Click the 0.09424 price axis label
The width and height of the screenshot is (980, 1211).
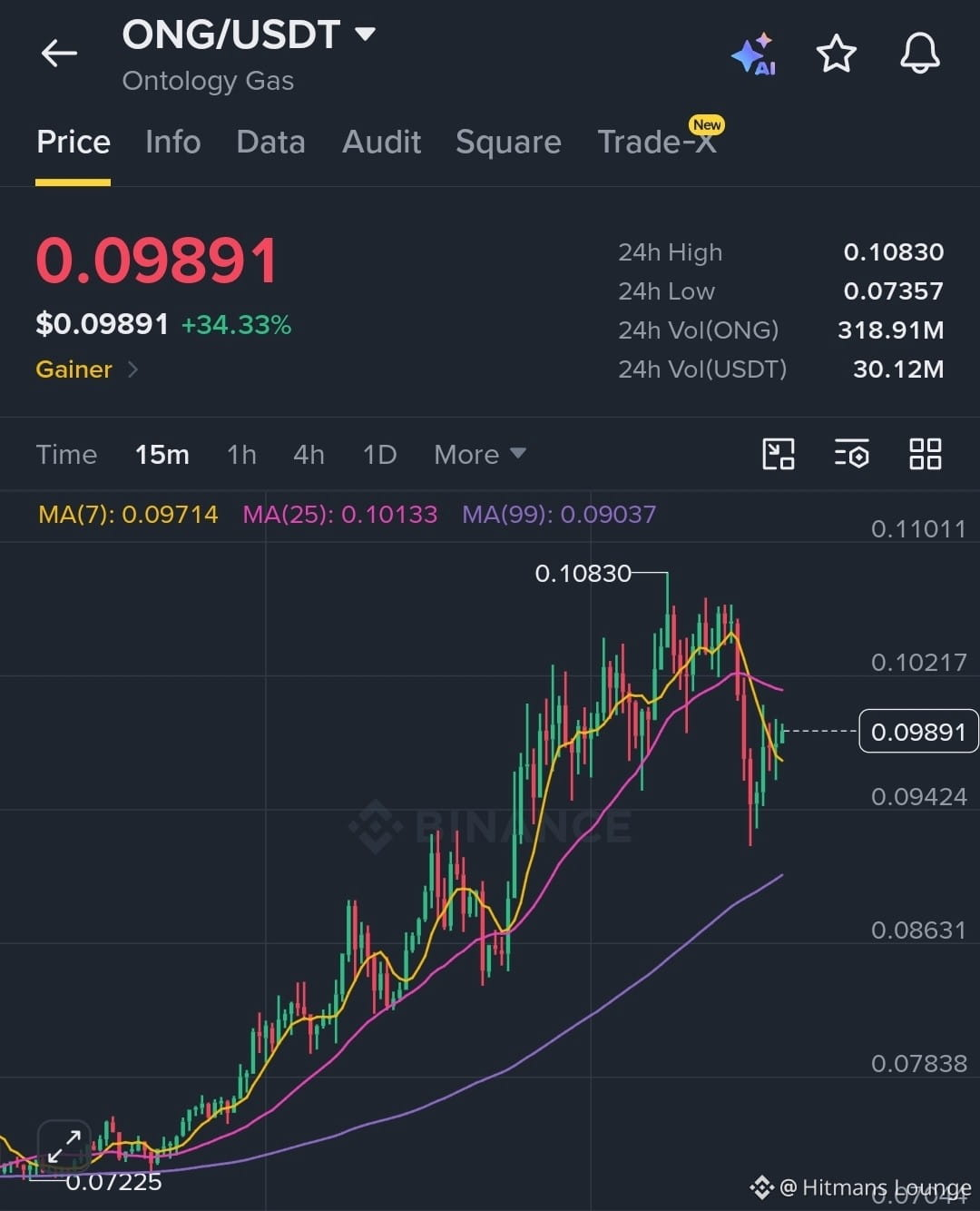(918, 797)
